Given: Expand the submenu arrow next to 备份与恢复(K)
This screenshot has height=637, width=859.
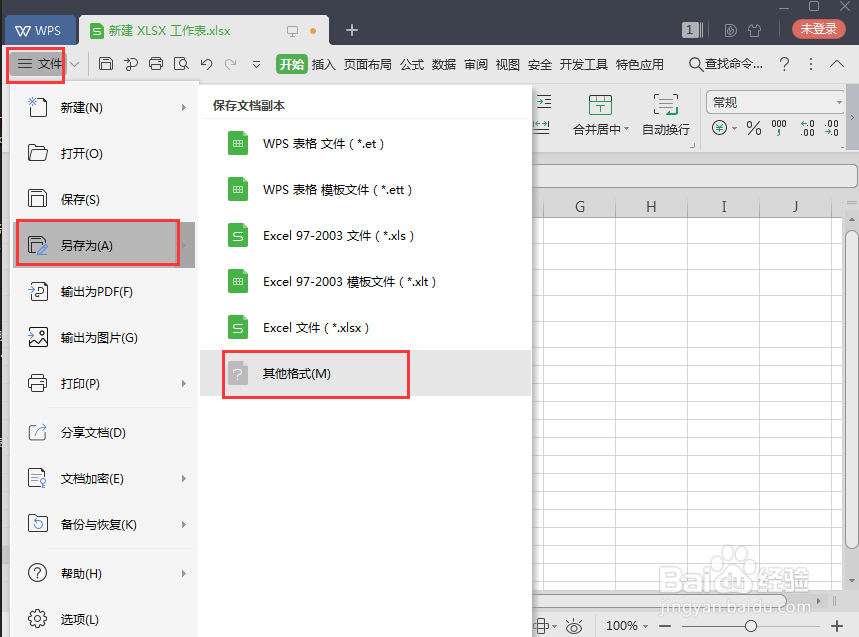Looking at the screenshot, I should pyautogui.click(x=184, y=525).
